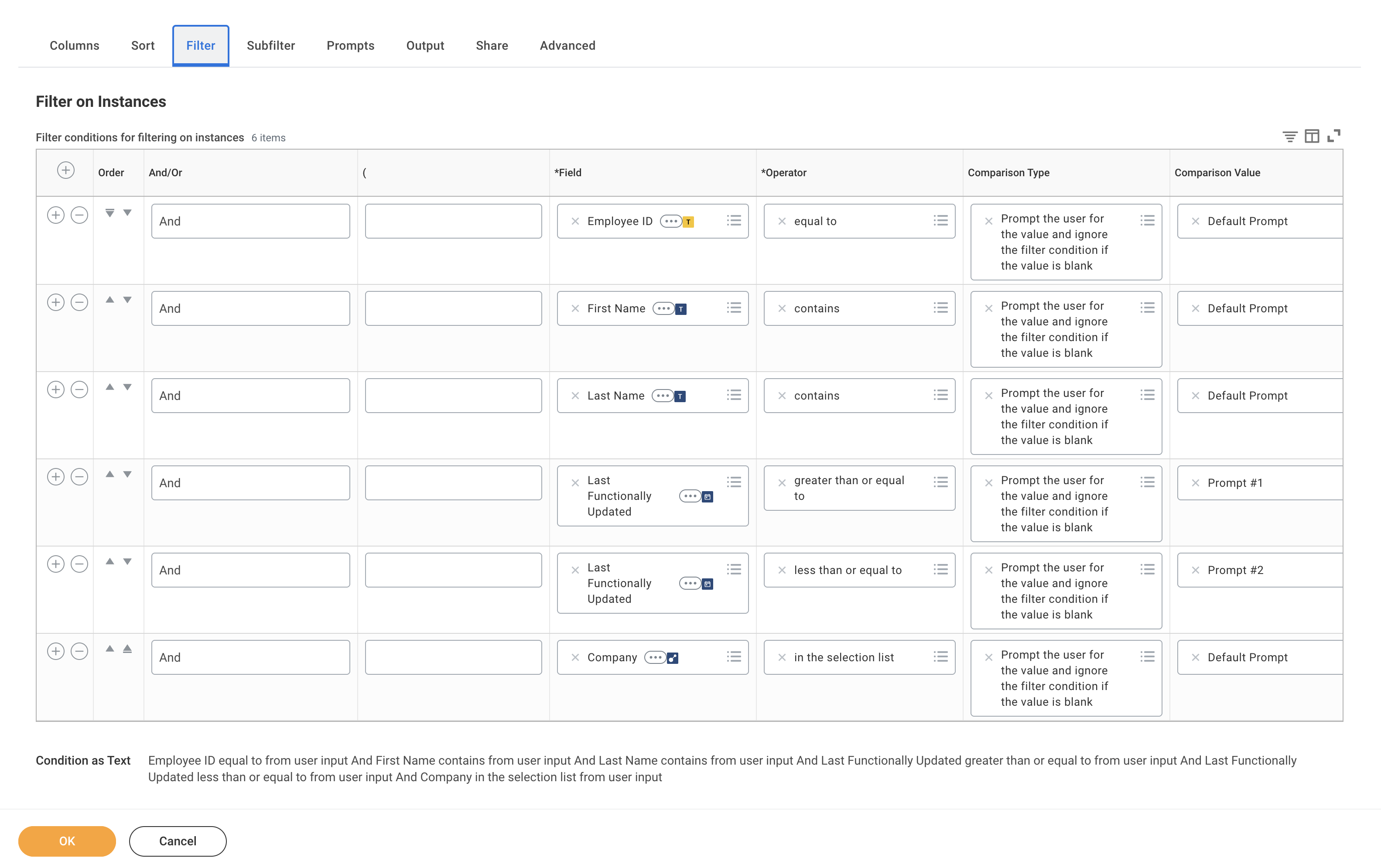Open the First Name field prompt list
The image size is (1381, 868).
click(734, 308)
